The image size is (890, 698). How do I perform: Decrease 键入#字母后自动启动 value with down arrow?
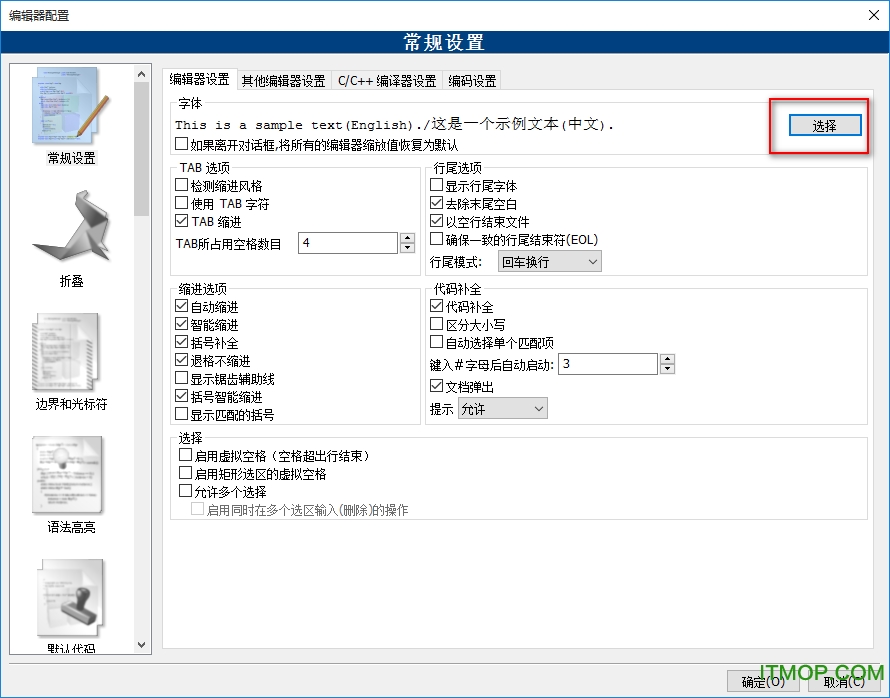tap(668, 369)
